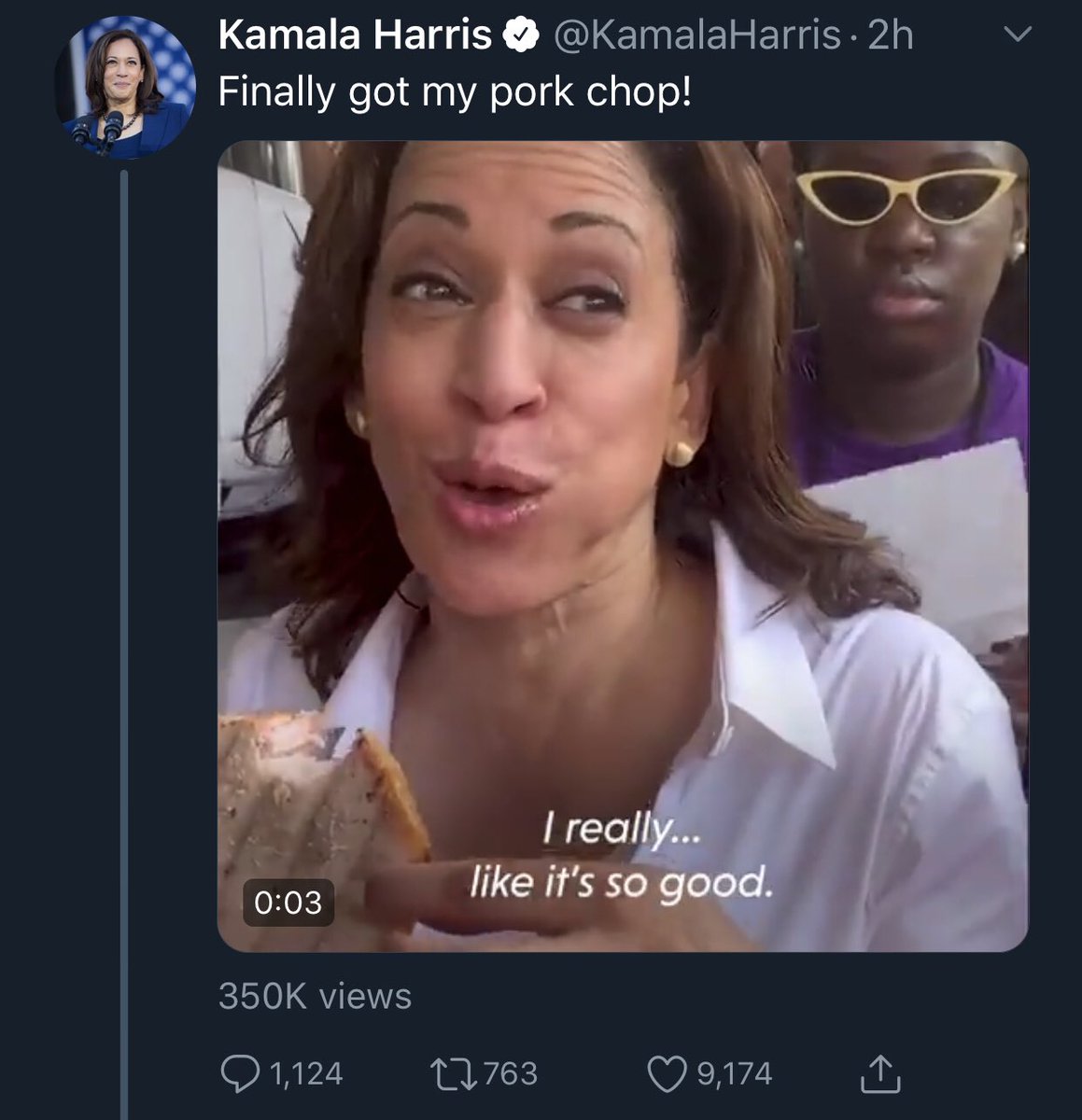Viewport: 1082px width, 1120px height.
Task: Open the 1,124 replies count
Action: point(306,1074)
